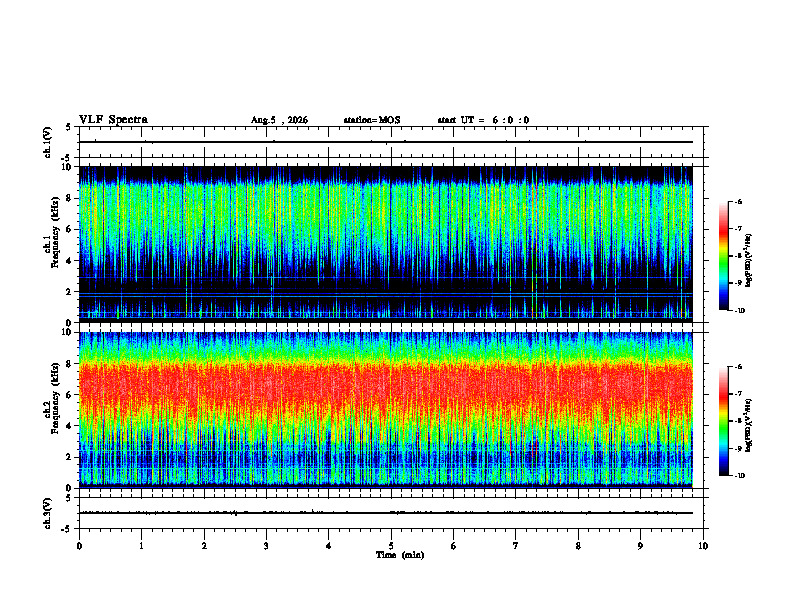Image resolution: width=792 pixels, height=612 pixels.
Task: Click the "station=MOS" header text
Action: tap(372, 120)
